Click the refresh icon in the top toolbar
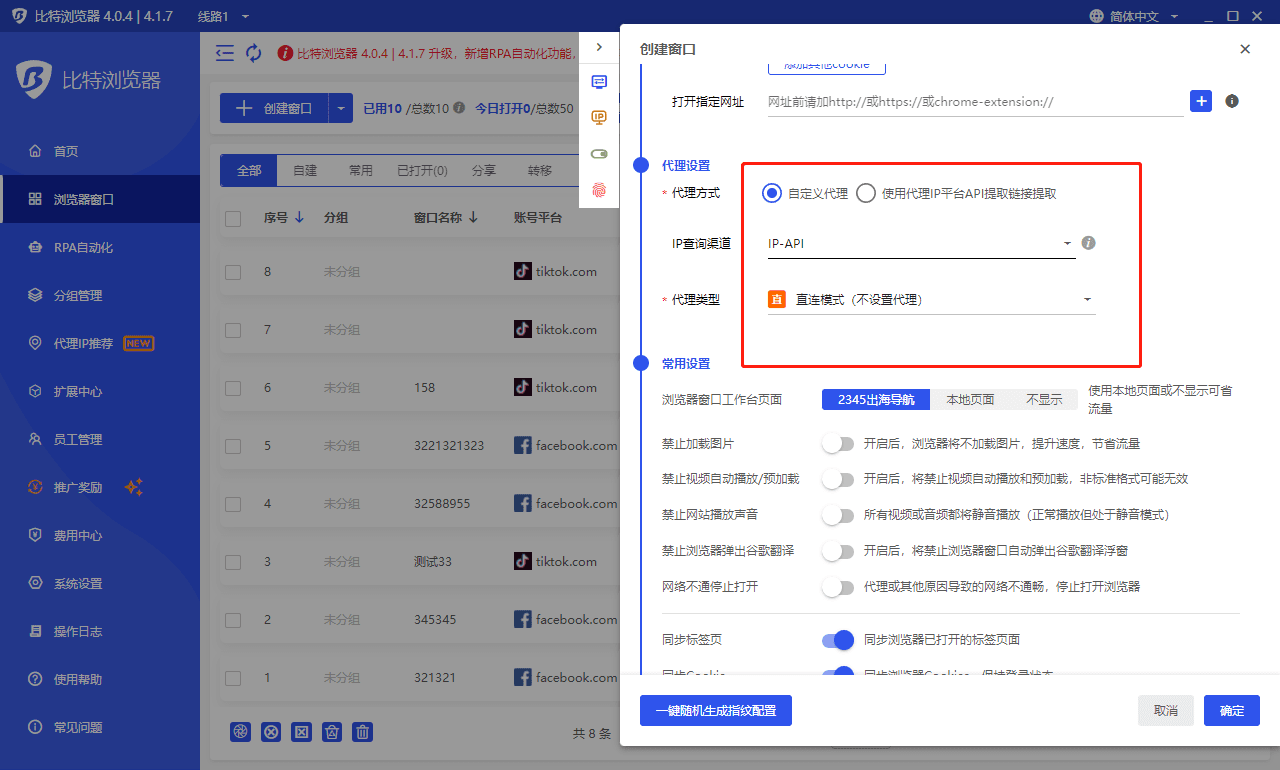1280x770 pixels. click(253, 52)
